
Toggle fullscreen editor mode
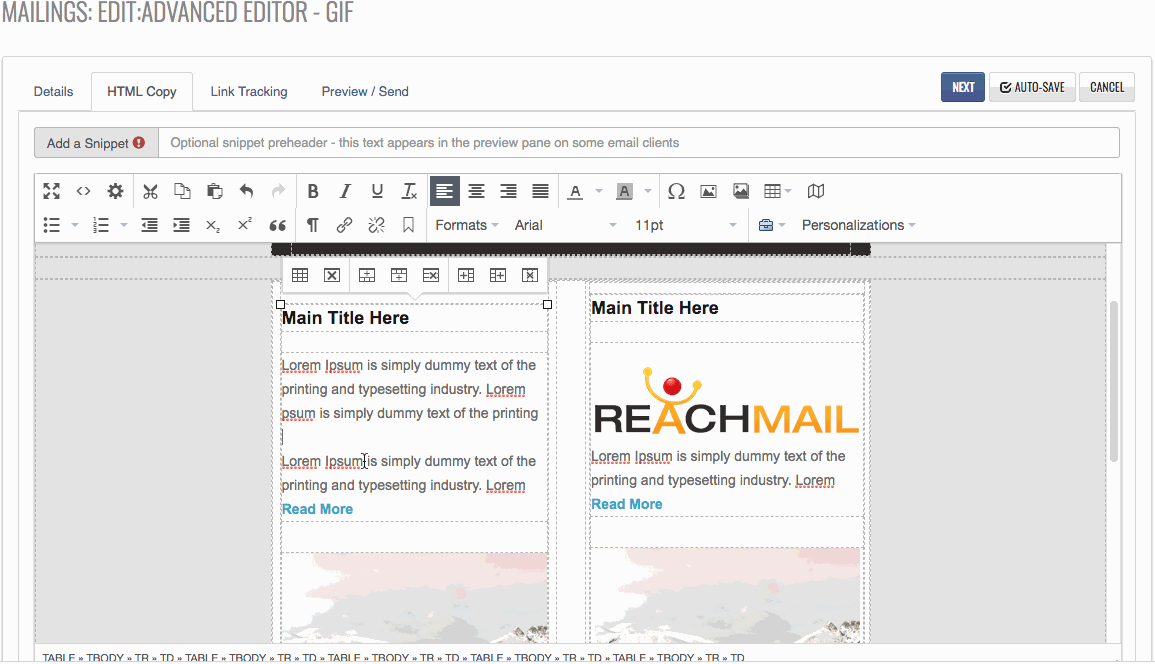coord(52,191)
